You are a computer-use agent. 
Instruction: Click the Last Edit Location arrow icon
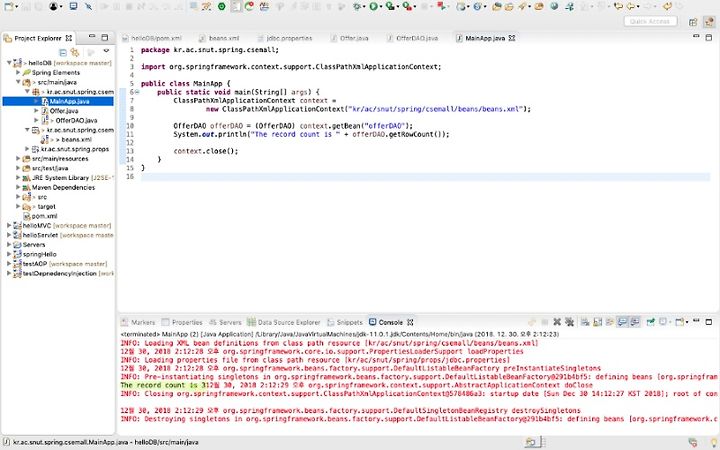(618, 6)
